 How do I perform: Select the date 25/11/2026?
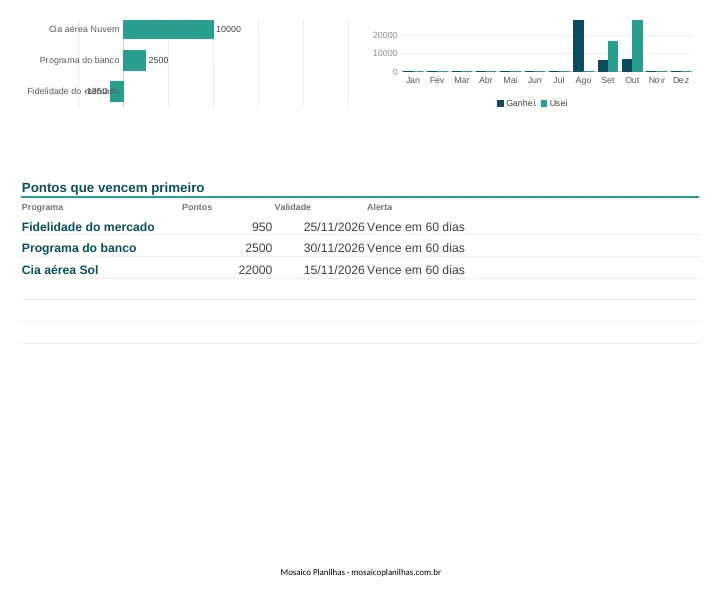pos(334,227)
